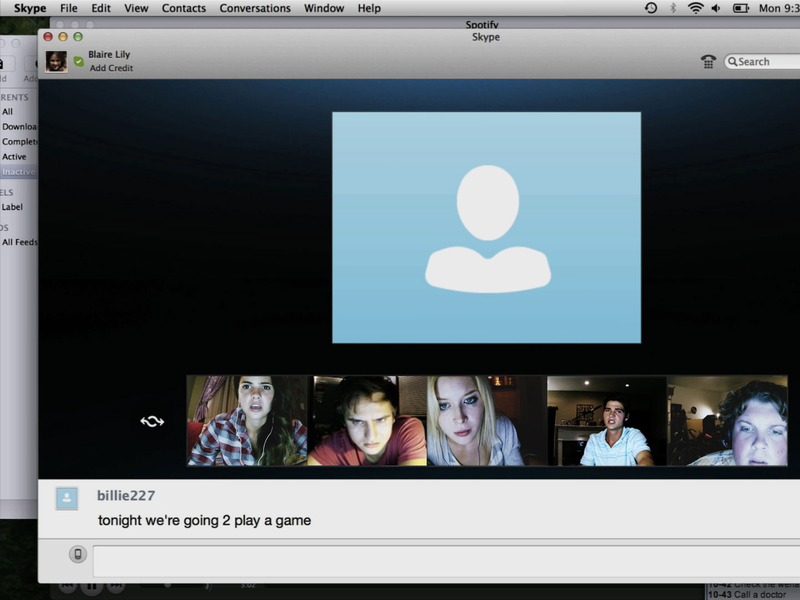Click the Bluetooth menu bar icon
This screenshot has height=600, width=800.
tap(673, 8)
